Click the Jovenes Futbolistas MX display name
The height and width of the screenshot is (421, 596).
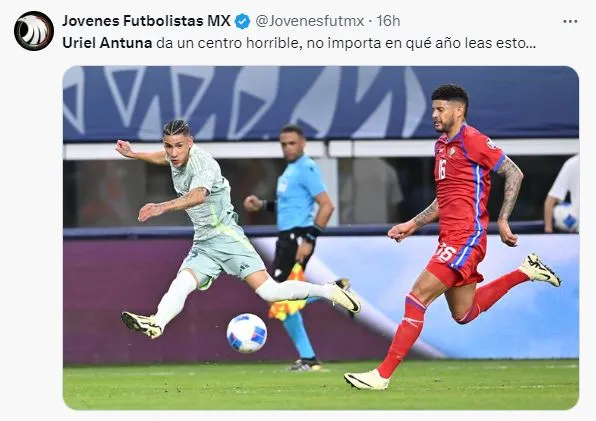146,21
